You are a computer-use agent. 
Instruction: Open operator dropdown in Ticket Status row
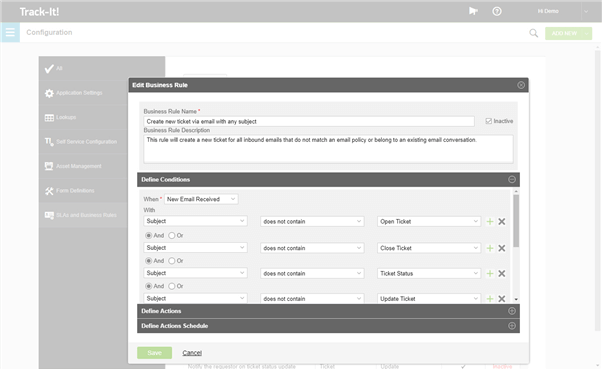[312, 273]
